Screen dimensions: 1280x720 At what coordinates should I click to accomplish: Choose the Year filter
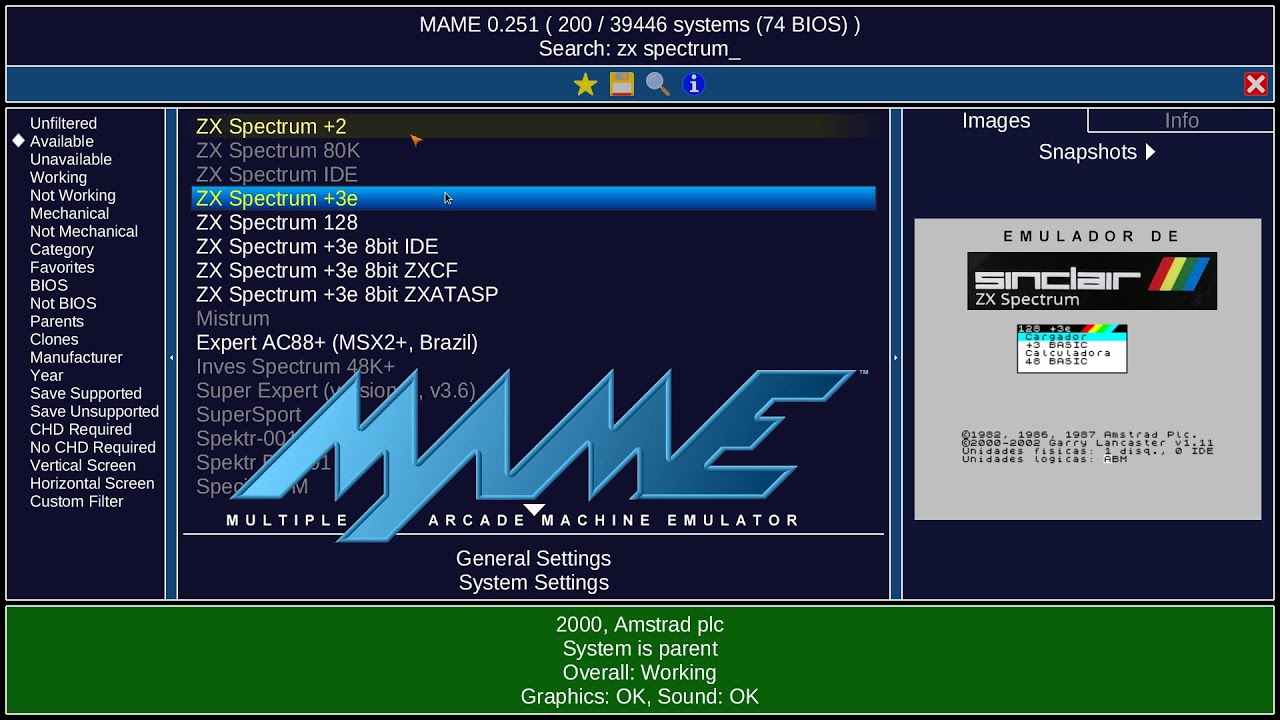click(x=46, y=376)
